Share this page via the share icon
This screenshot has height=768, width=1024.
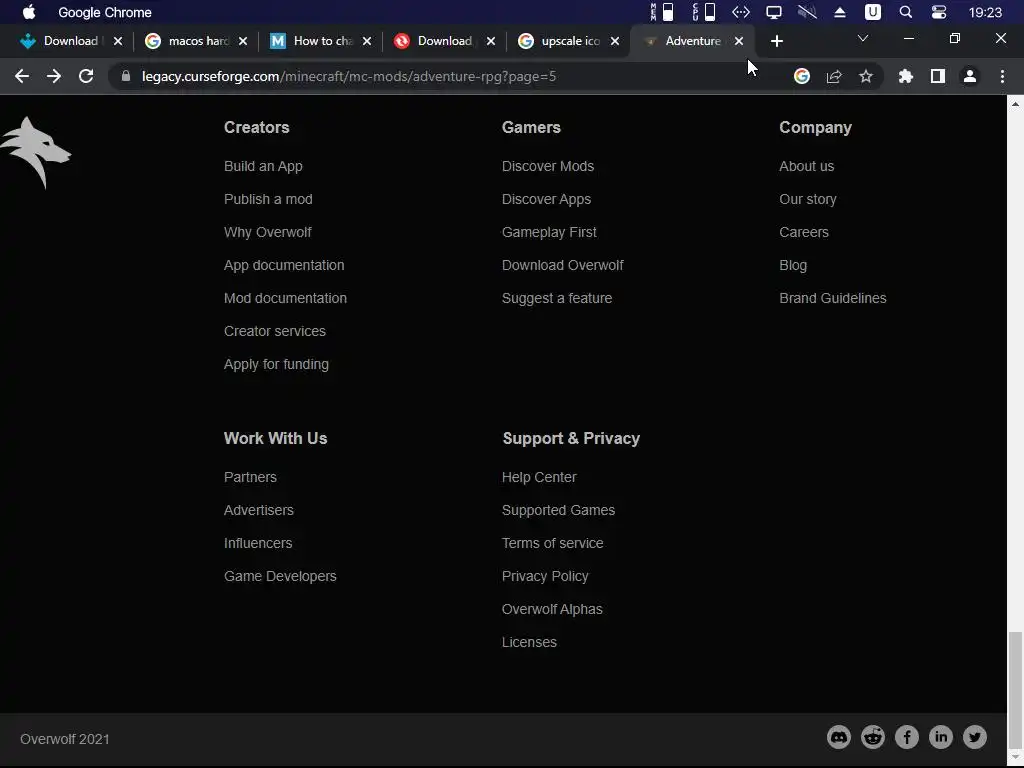point(834,76)
